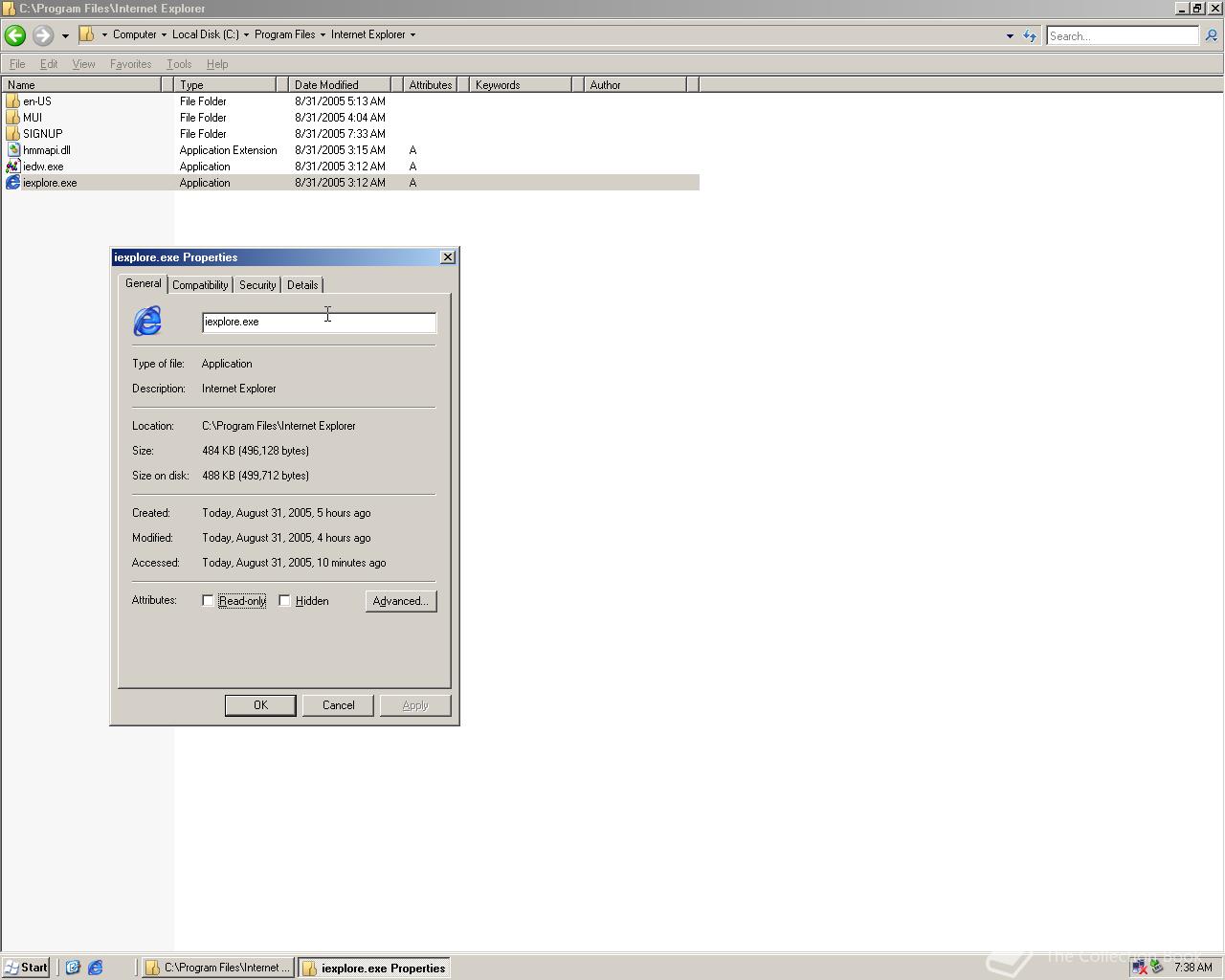Toggle the Read-only checkbox
Image resolution: width=1225 pixels, height=980 pixels.
(x=208, y=601)
